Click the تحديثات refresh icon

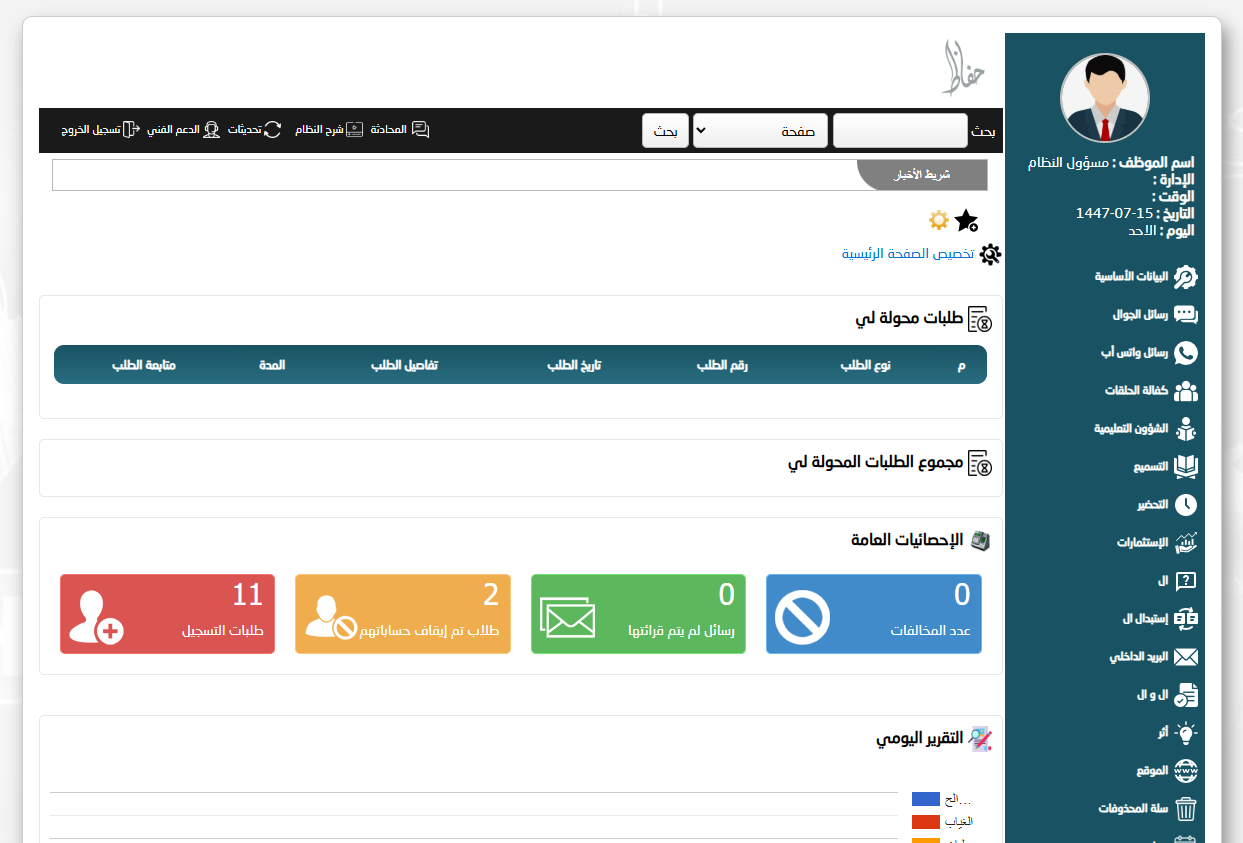[x=272, y=130]
